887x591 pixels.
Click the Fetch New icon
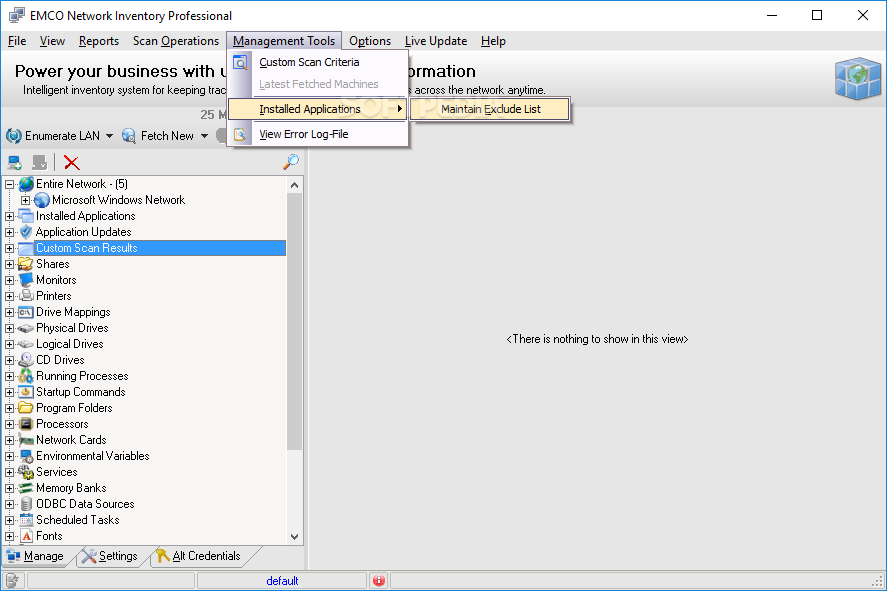click(129, 136)
